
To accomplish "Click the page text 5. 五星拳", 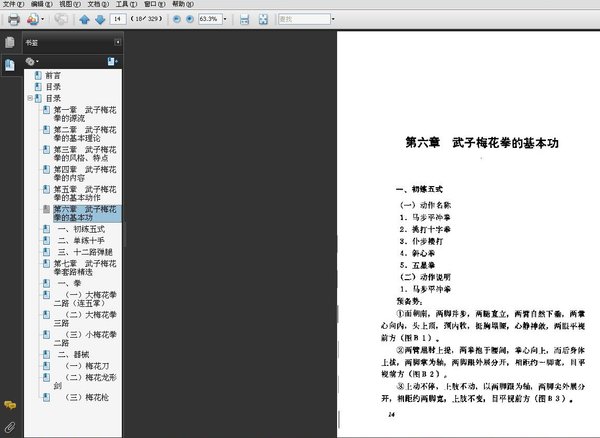I will [x=417, y=265].
